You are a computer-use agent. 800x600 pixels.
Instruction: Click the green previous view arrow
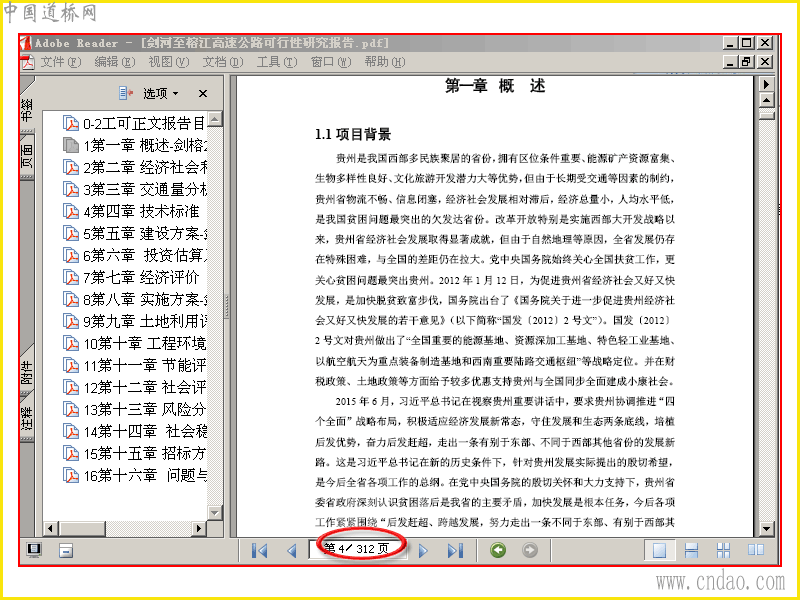(x=498, y=550)
